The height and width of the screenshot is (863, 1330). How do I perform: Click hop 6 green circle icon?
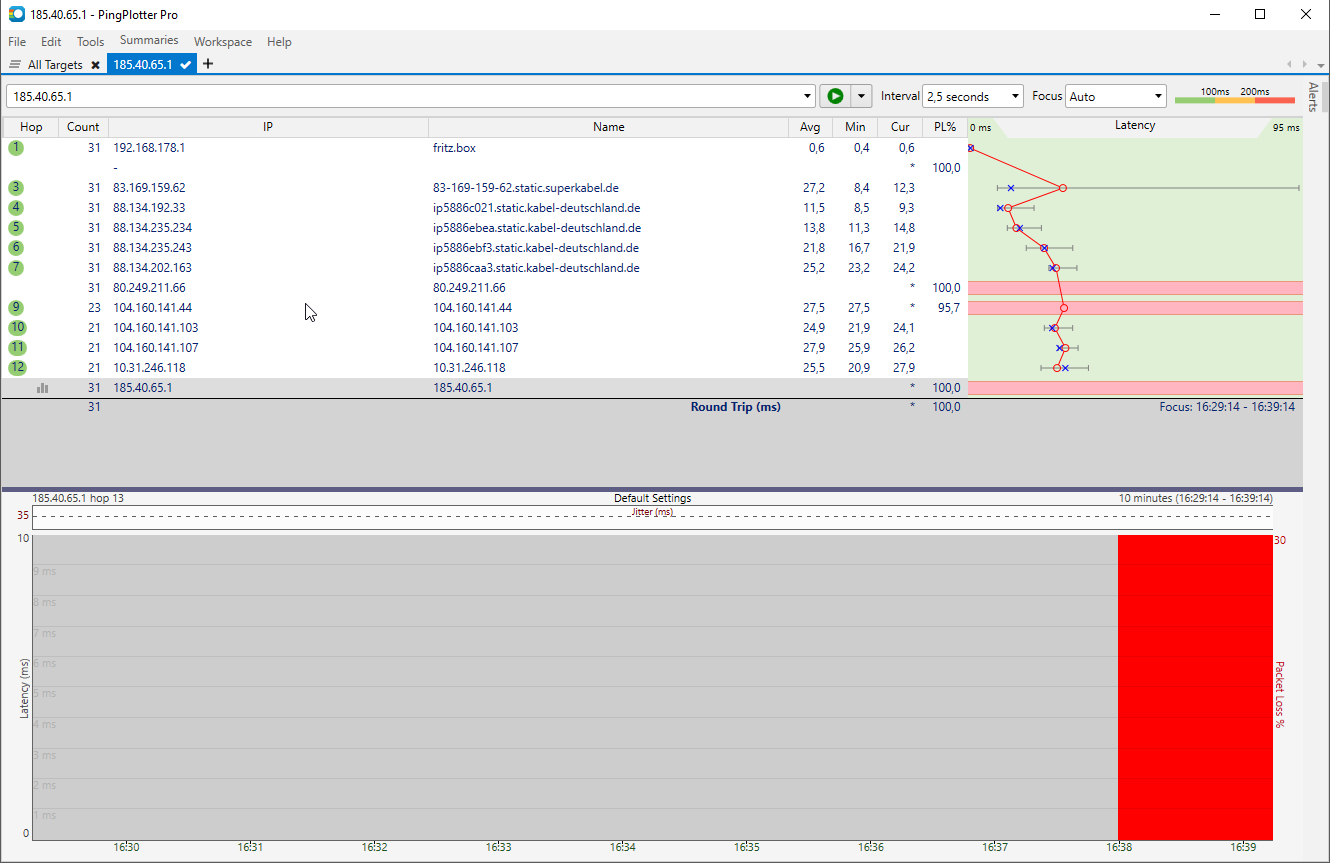pyautogui.click(x=16, y=248)
